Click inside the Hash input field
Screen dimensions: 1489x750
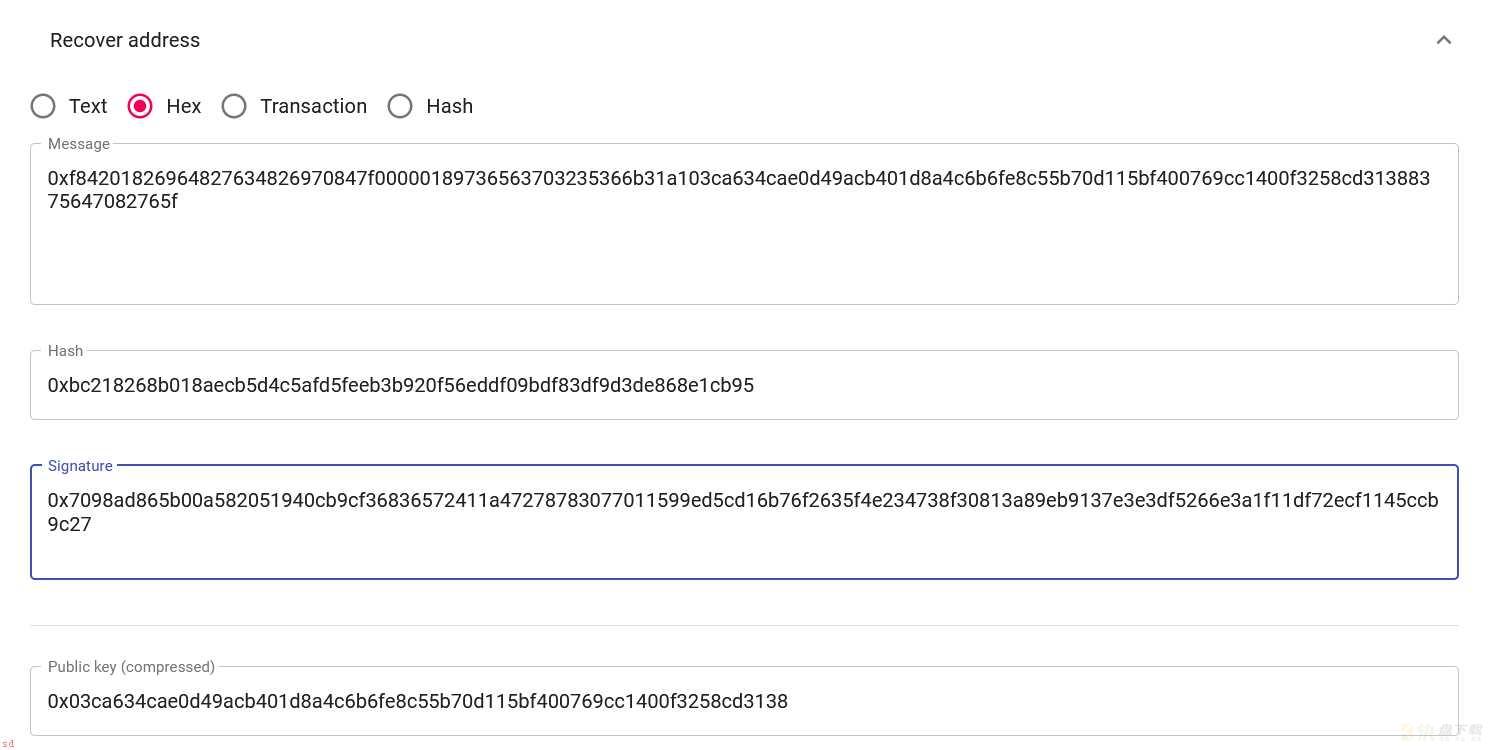pos(744,385)
